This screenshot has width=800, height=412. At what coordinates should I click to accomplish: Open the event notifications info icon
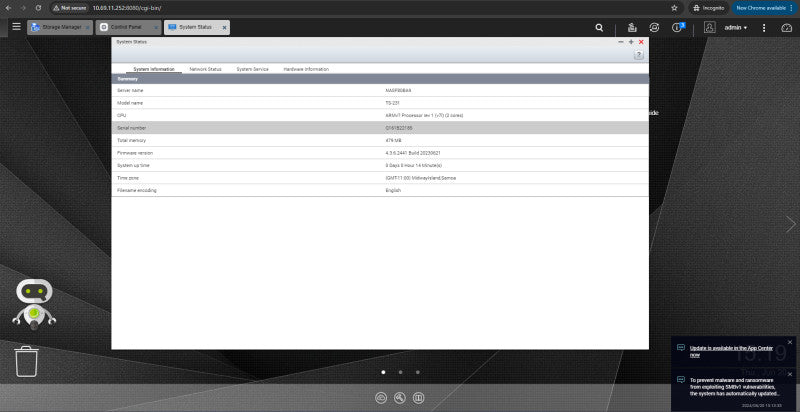pos(677,28)
